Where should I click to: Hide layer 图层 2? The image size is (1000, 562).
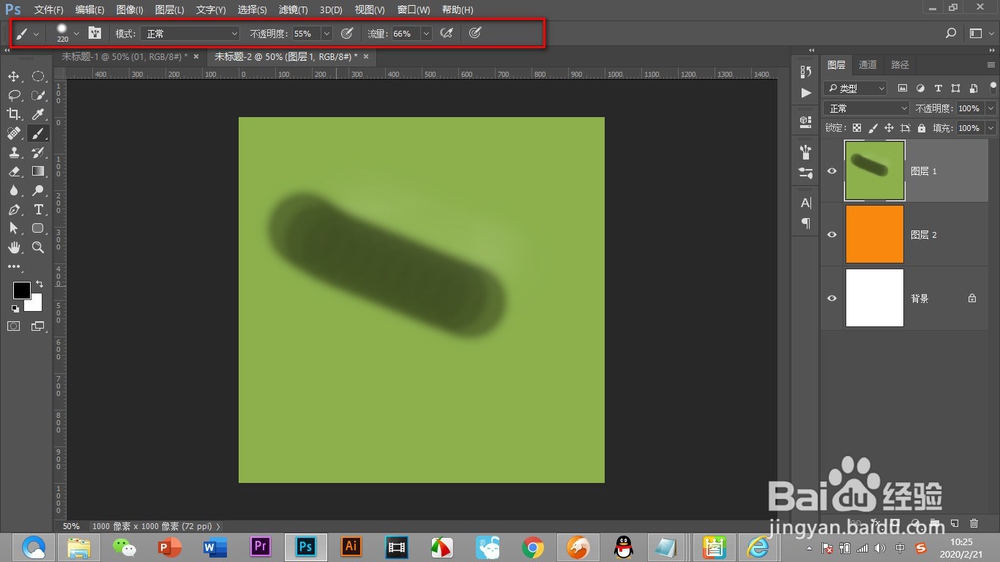[x=832, y=235]
